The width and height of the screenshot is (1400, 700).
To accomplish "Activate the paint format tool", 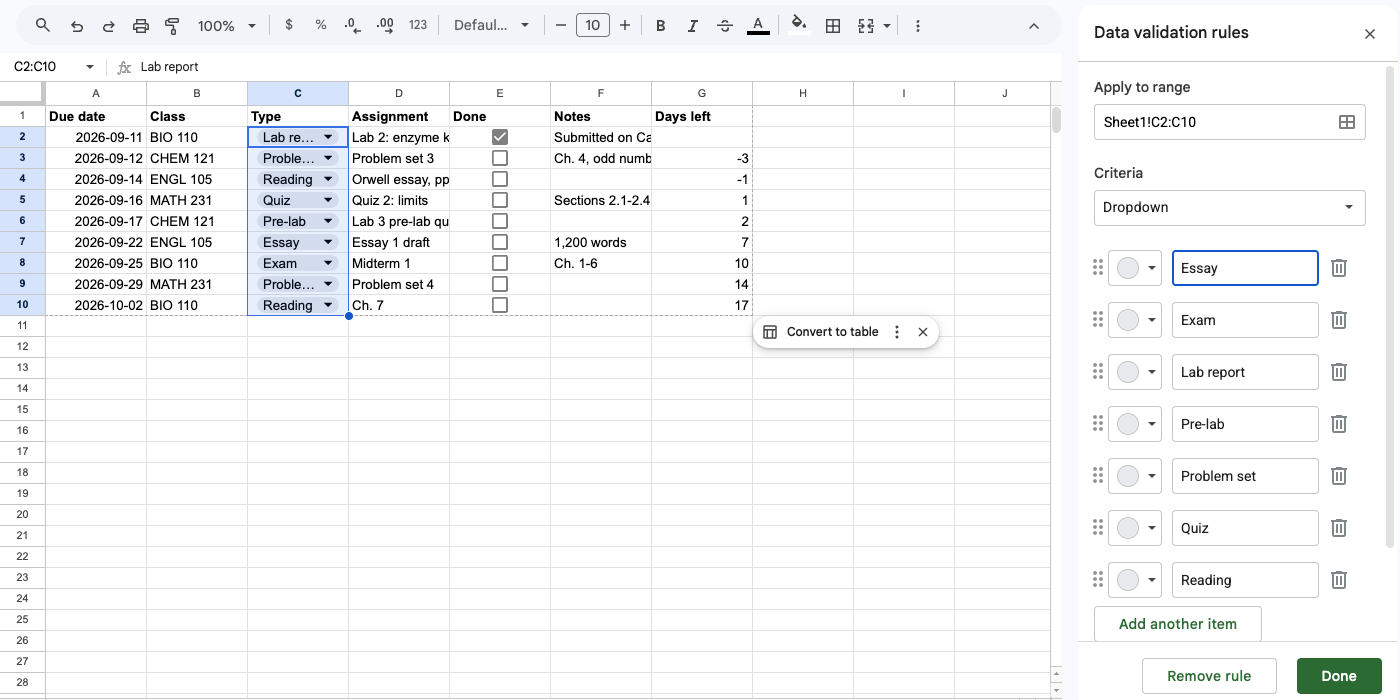I will [x=172, y=25].
